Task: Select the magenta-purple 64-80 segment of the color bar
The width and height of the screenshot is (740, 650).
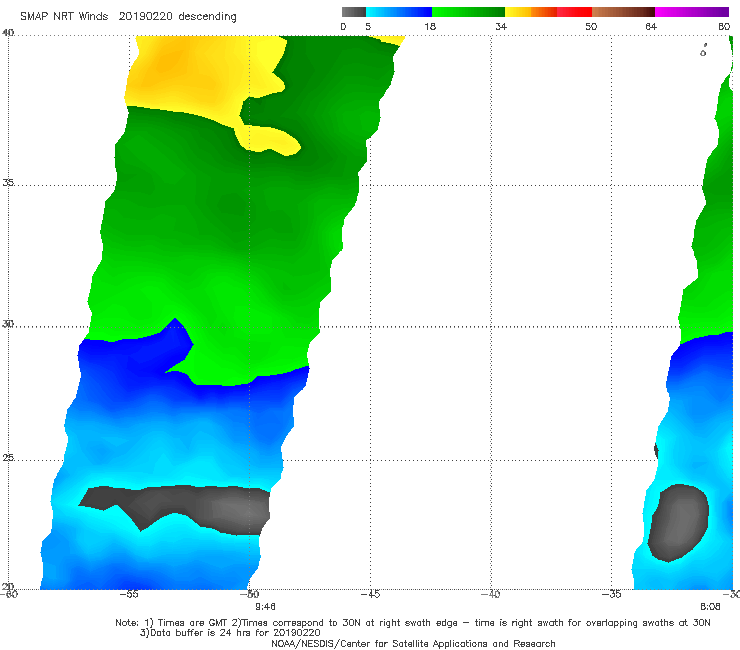Action: pyautogui.click(x=692, y=12)
